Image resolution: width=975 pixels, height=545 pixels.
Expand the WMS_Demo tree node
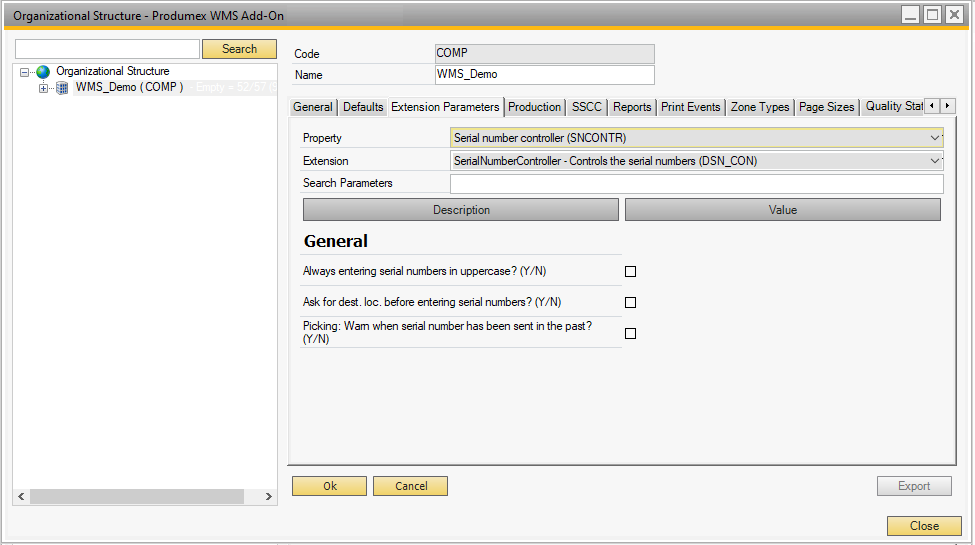[x=43, y=88]
